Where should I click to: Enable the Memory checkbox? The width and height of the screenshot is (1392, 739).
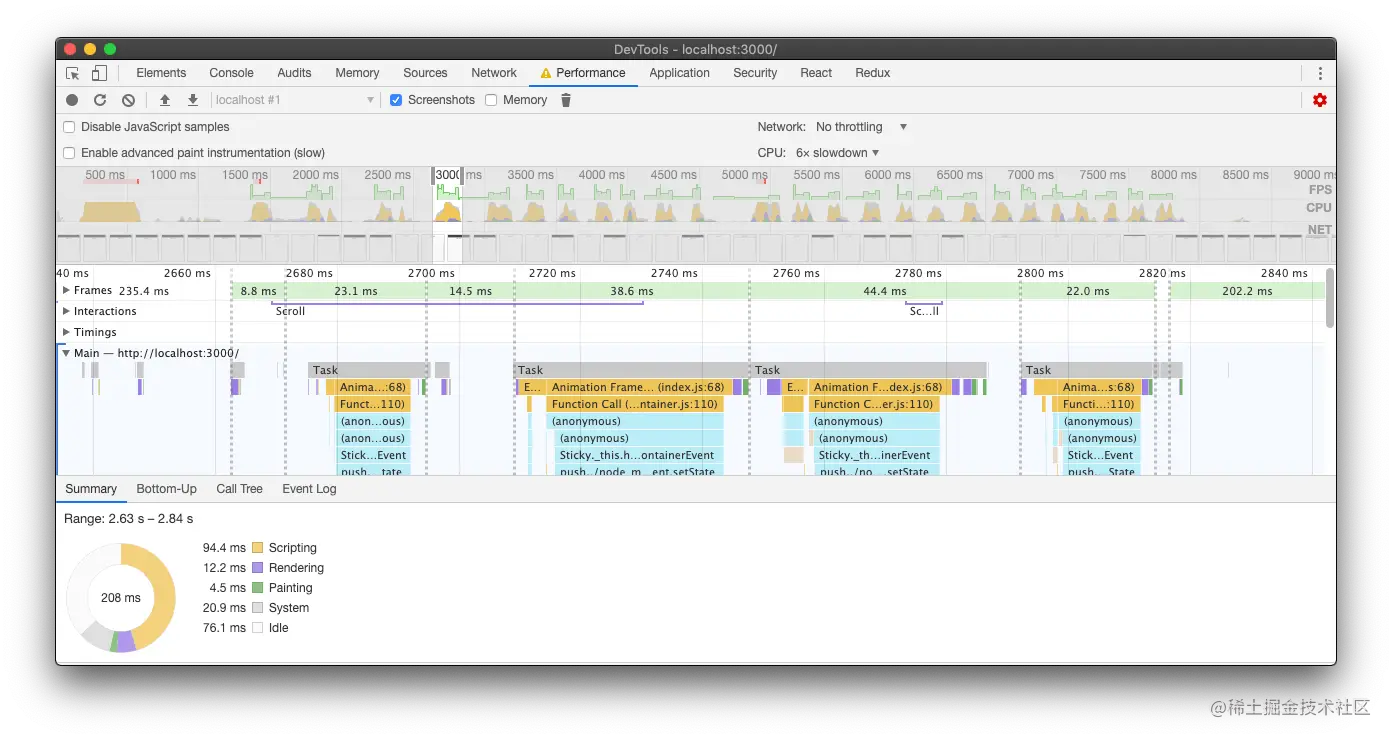491,100
